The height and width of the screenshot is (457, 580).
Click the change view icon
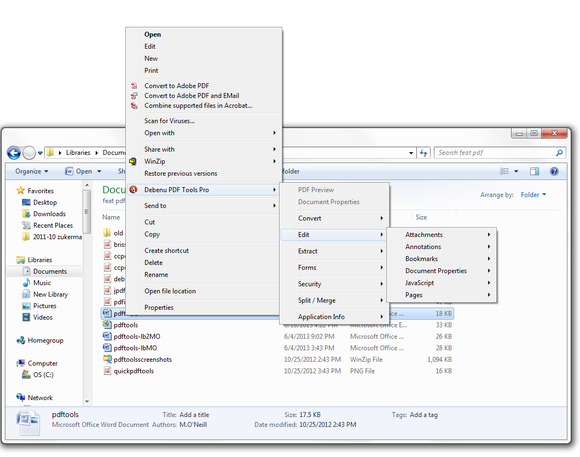pyautogui.click(x=504, y=171)
